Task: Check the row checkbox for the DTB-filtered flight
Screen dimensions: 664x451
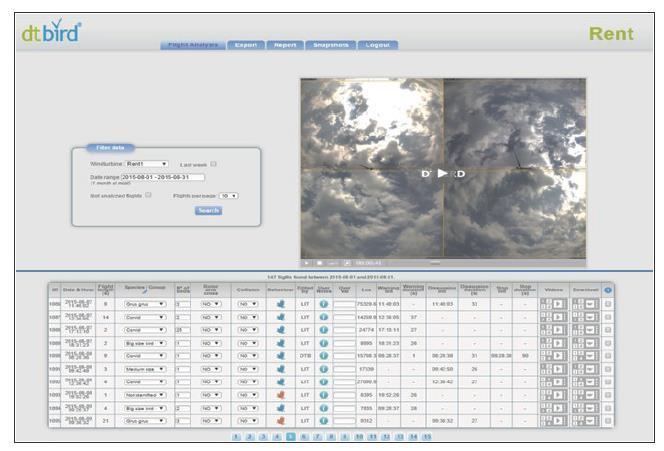Action: 608,356
